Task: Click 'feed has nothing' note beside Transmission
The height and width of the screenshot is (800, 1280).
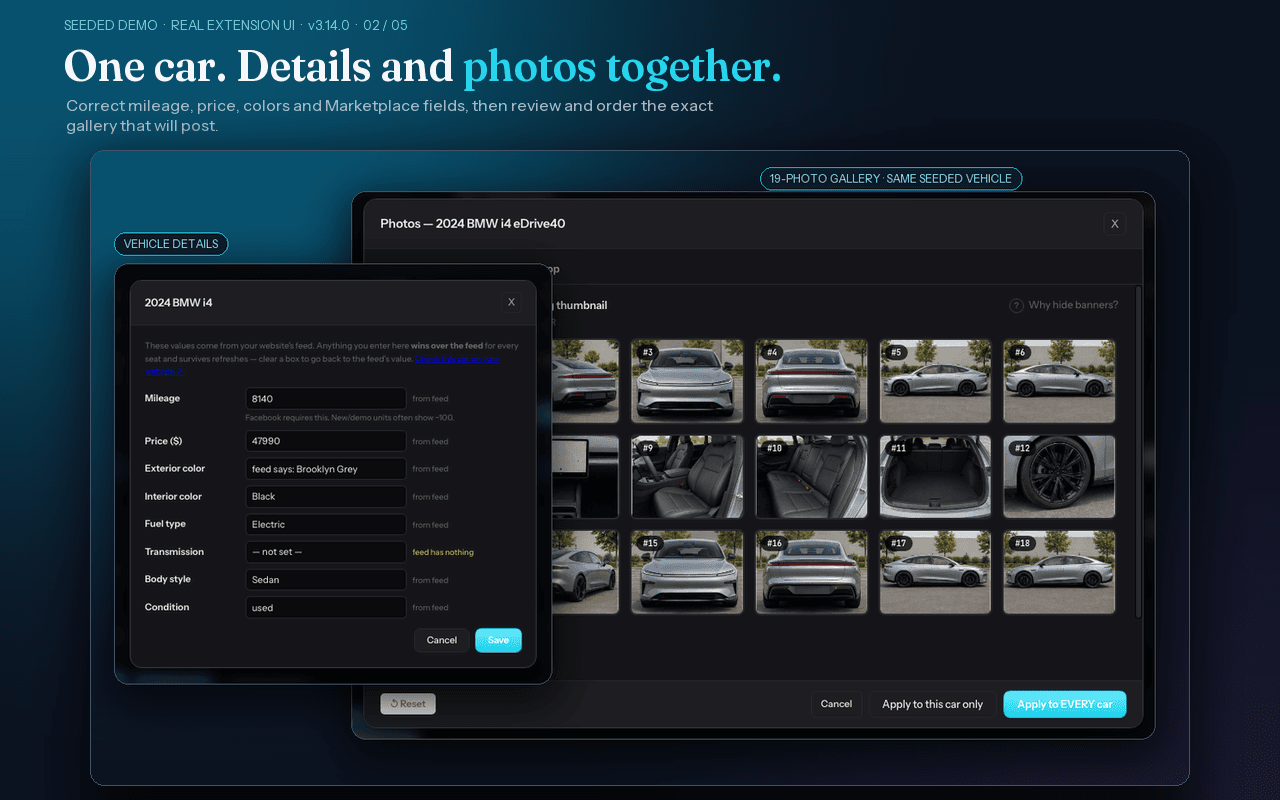Action: pyautogui.click(x=443, y=552)
